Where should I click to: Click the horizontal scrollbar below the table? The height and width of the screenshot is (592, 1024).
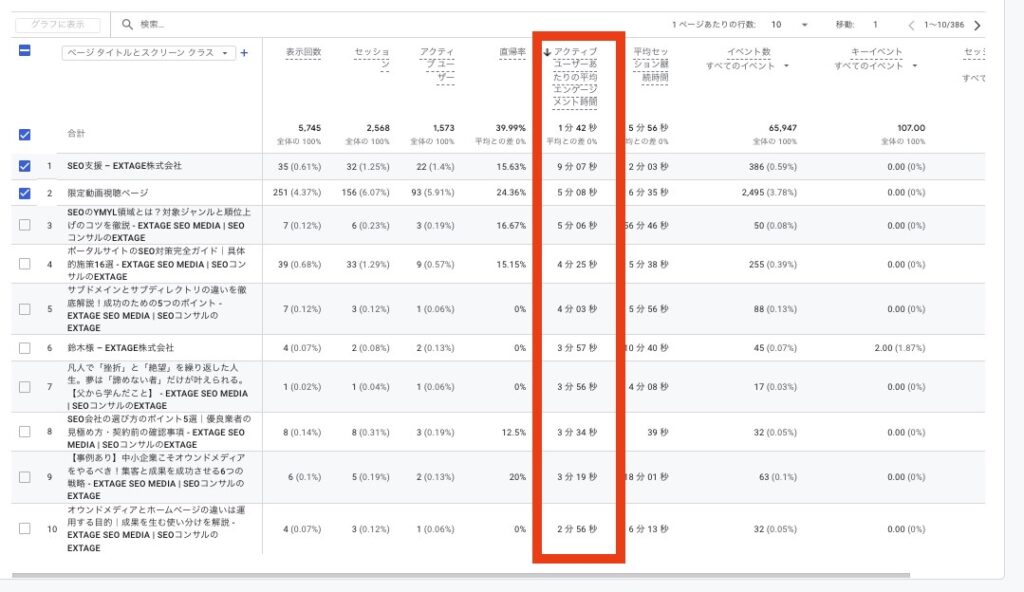point(460,575)
